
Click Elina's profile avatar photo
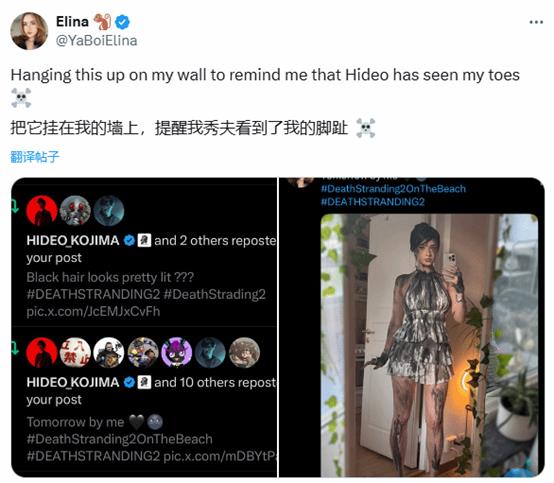29,31
